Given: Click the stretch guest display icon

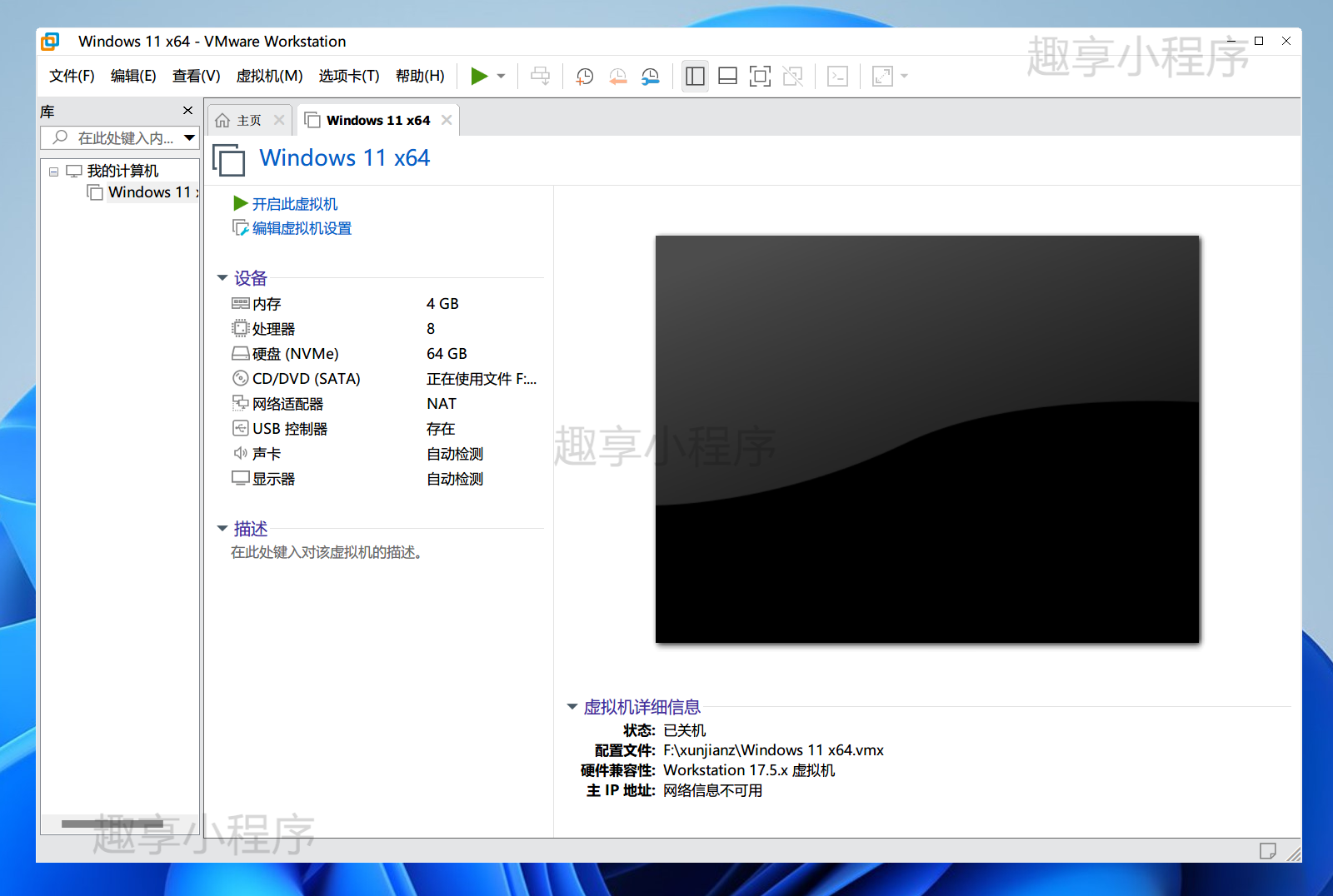Looking at the screenshot, I should point(882,77).
